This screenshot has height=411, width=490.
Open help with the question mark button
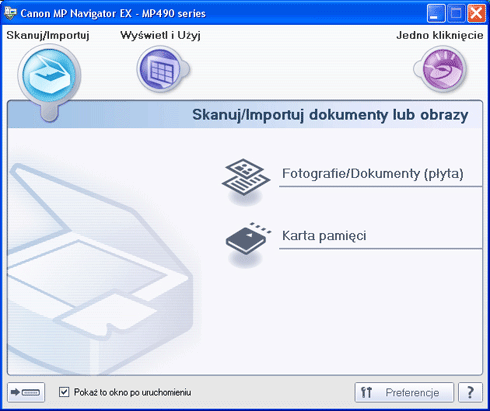(470, 392)
